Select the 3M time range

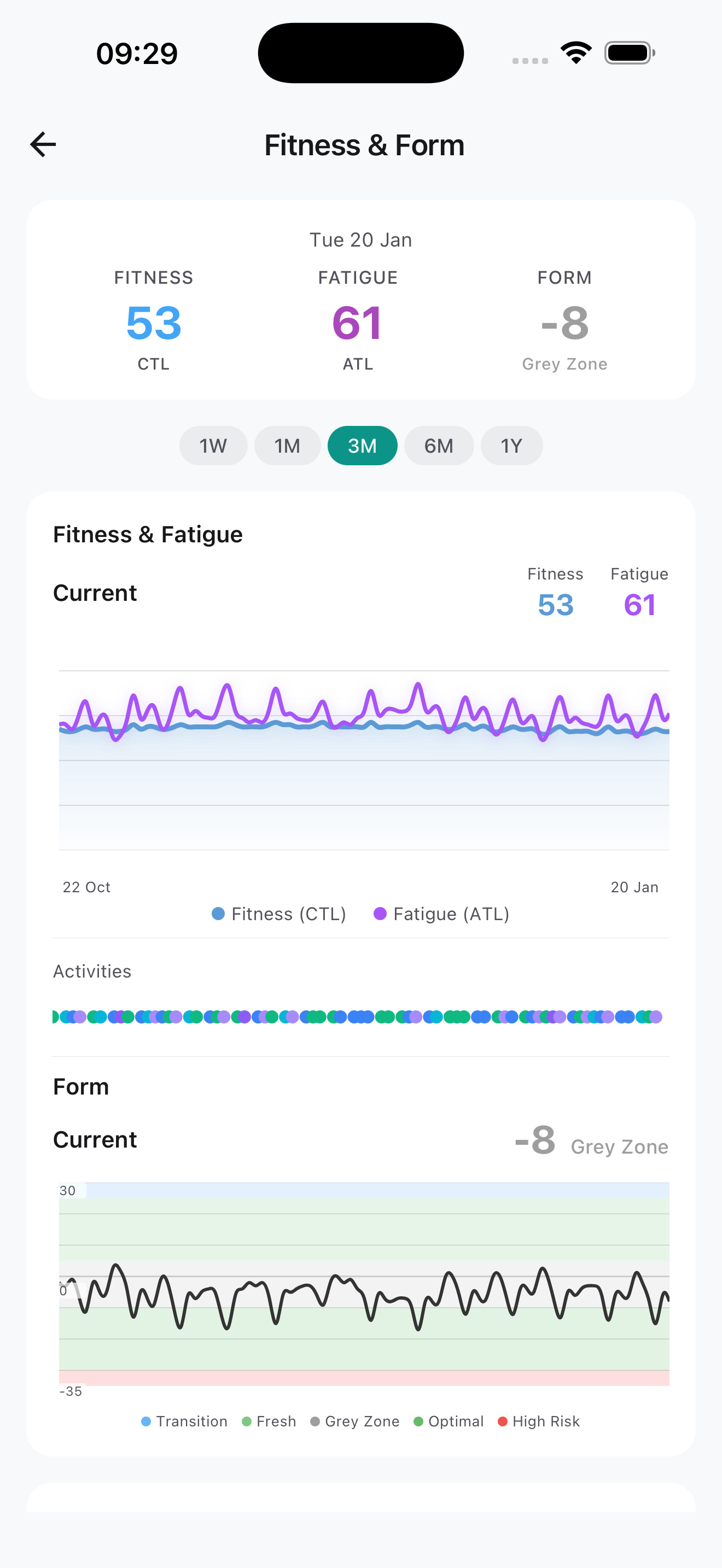tap(362, 446)
